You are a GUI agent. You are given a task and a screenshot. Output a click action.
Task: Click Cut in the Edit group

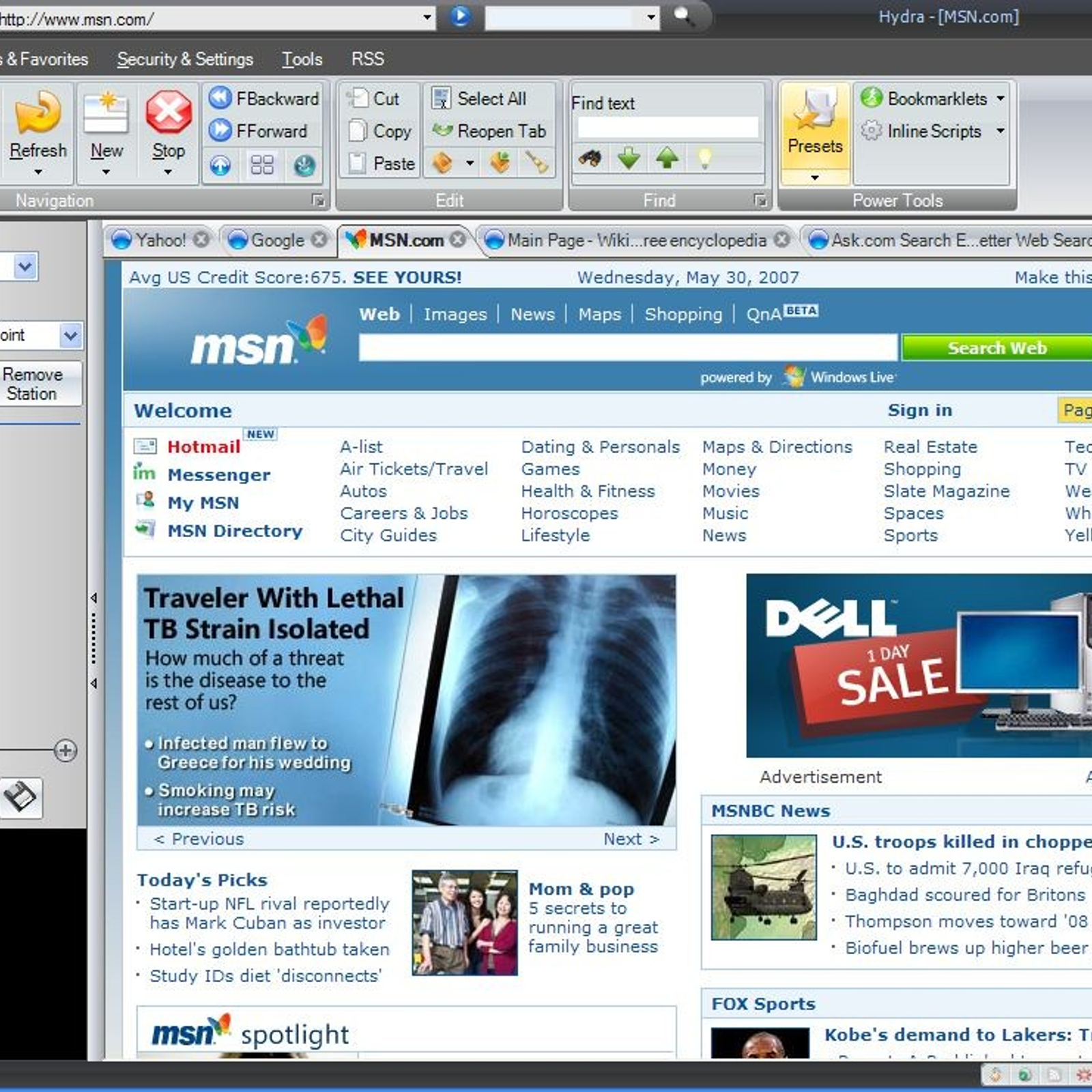point(373,98)
